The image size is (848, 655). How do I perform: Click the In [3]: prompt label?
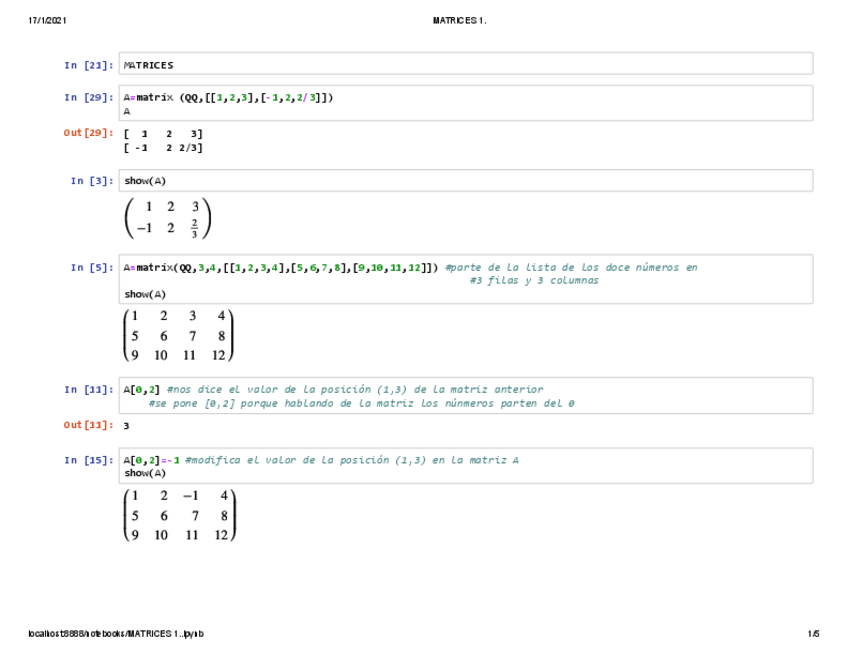[92, 181]
